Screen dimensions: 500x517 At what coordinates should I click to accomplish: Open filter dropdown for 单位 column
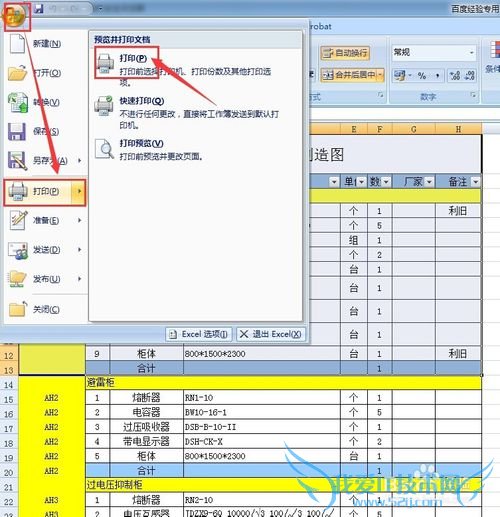tap(361, 182)
